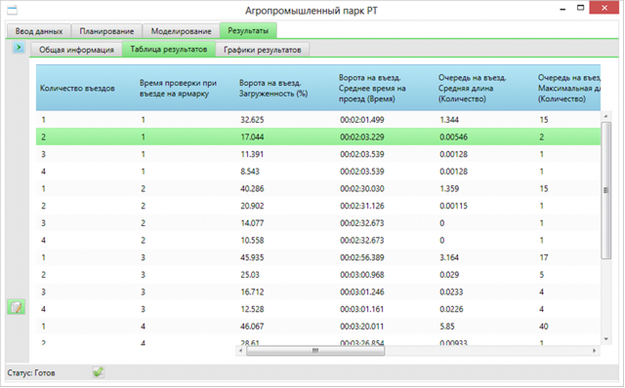Click vertical scrollbar down arrow
Image resolution: width=625 pixels, height=388 pixels.
click(x=606, y=339)
